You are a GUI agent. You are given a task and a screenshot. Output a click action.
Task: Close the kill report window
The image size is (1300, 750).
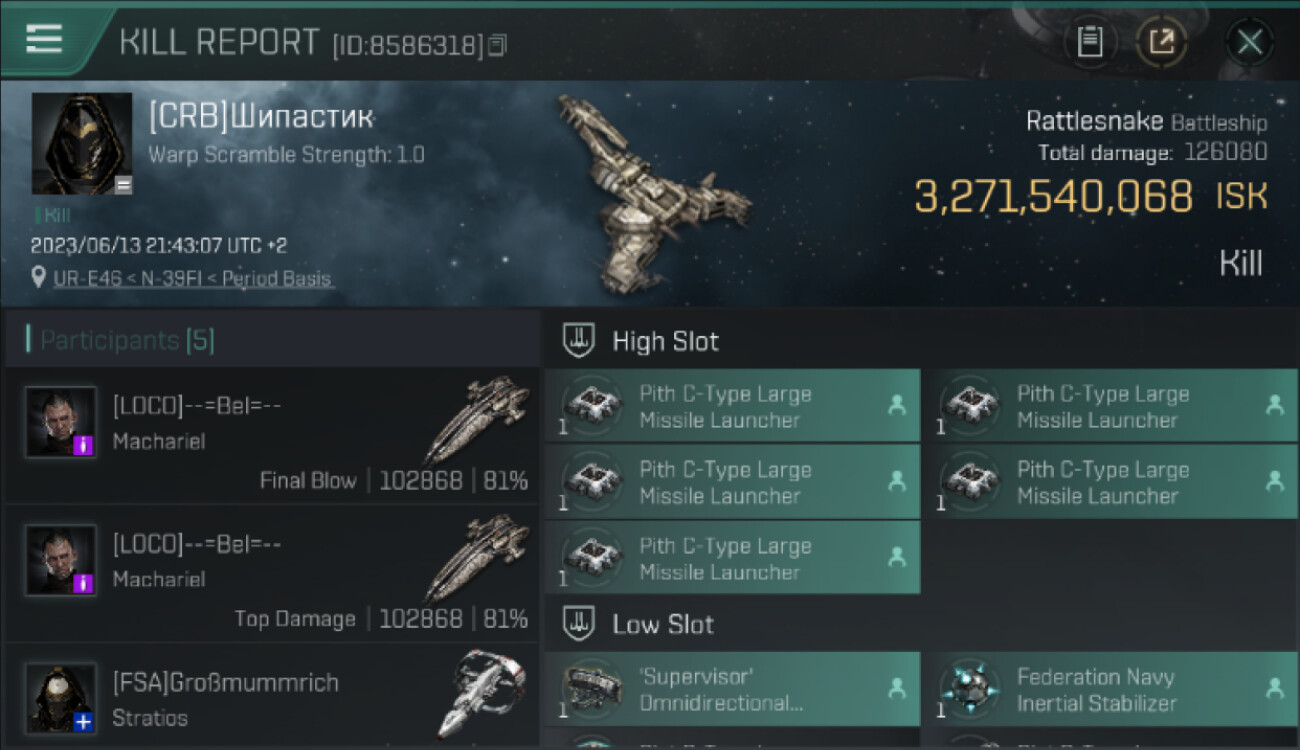click(x=1249, y=42)
